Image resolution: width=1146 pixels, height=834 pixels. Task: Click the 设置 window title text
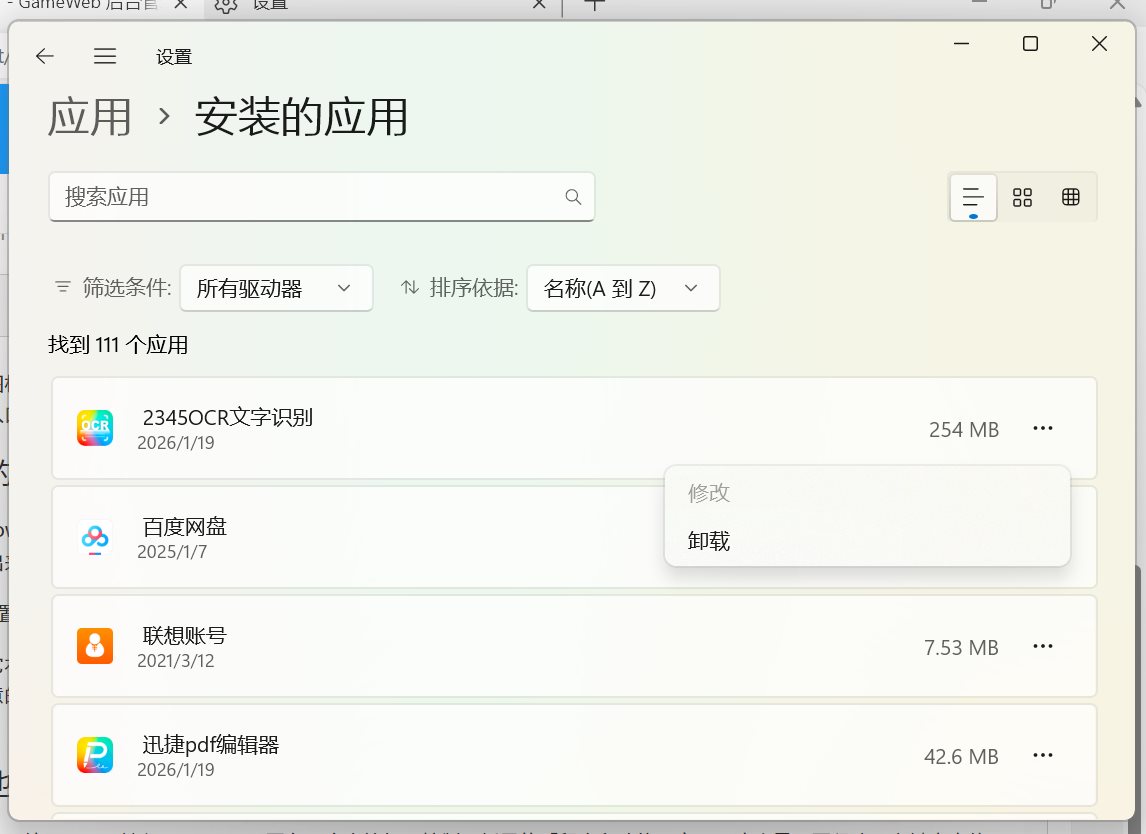click(x=174, y=57)
